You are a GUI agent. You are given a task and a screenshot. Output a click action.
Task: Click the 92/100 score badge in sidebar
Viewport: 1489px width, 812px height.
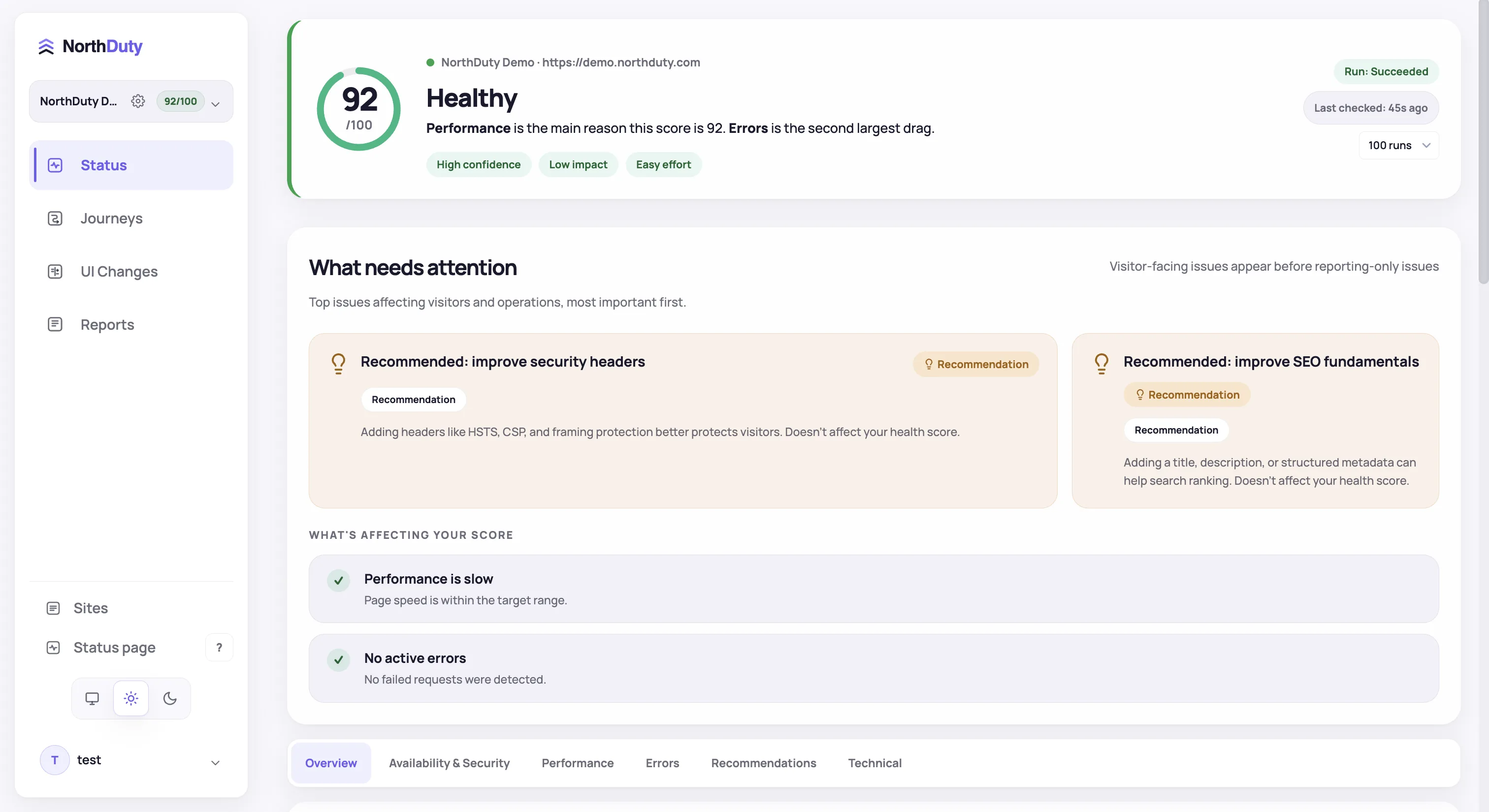180,101
